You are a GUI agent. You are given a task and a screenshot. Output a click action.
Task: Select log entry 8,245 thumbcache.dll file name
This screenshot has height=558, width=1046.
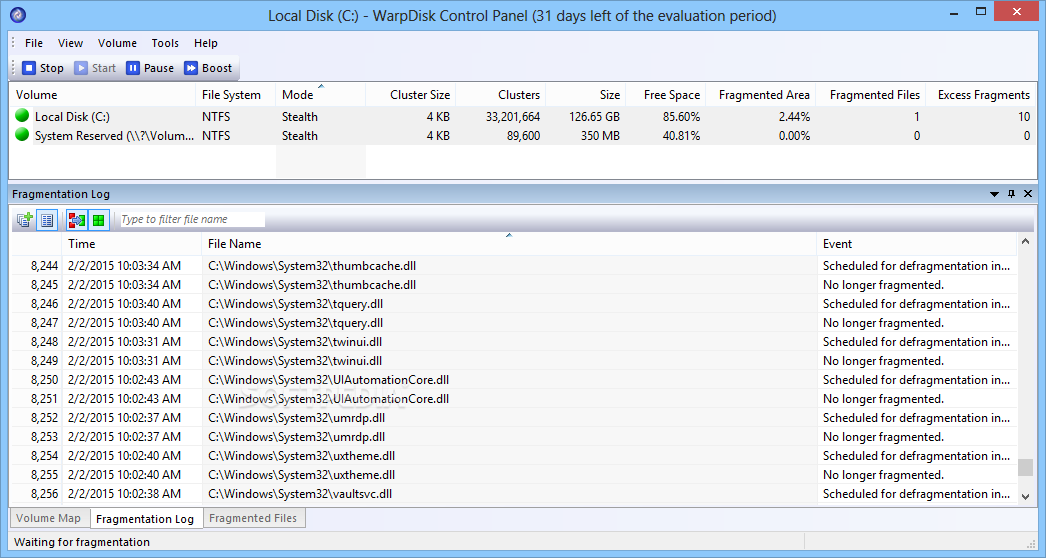312,284
